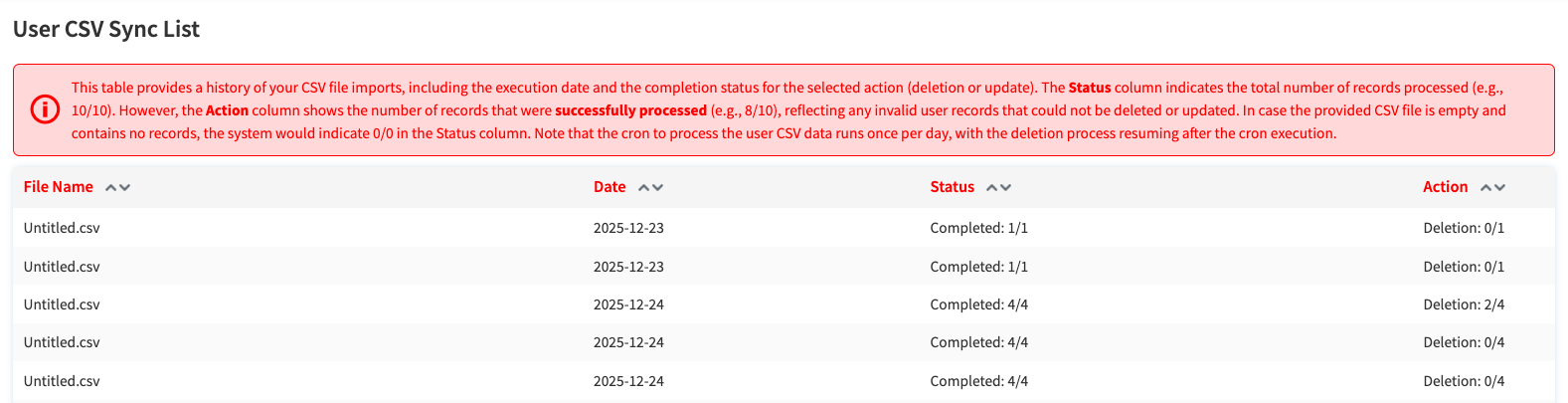Click Completed: 1/1 in the second row
This screenshot has width=1568, height=403.
point(978,267)
